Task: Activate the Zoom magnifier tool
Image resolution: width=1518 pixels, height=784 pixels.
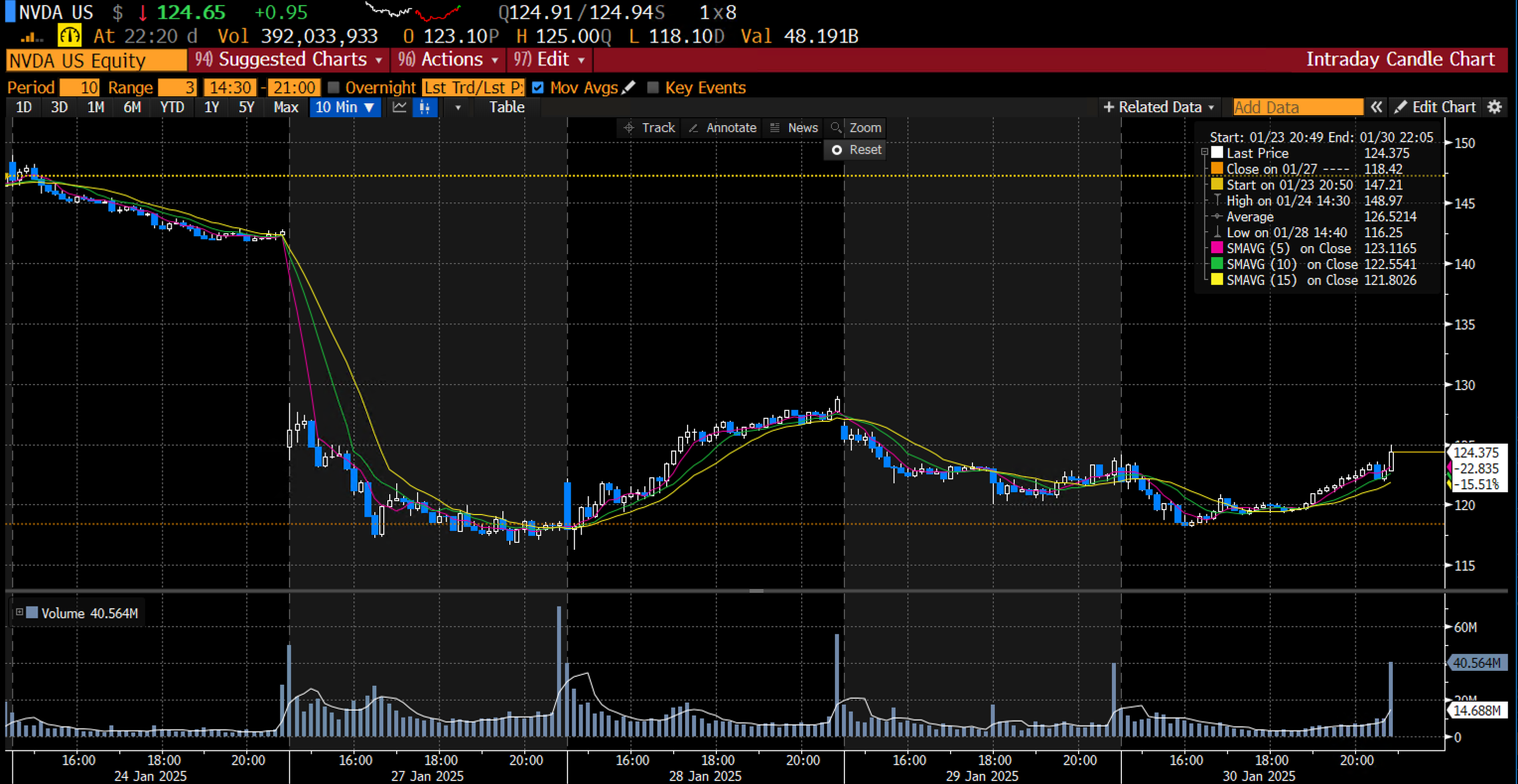Action: pos(856,128)
